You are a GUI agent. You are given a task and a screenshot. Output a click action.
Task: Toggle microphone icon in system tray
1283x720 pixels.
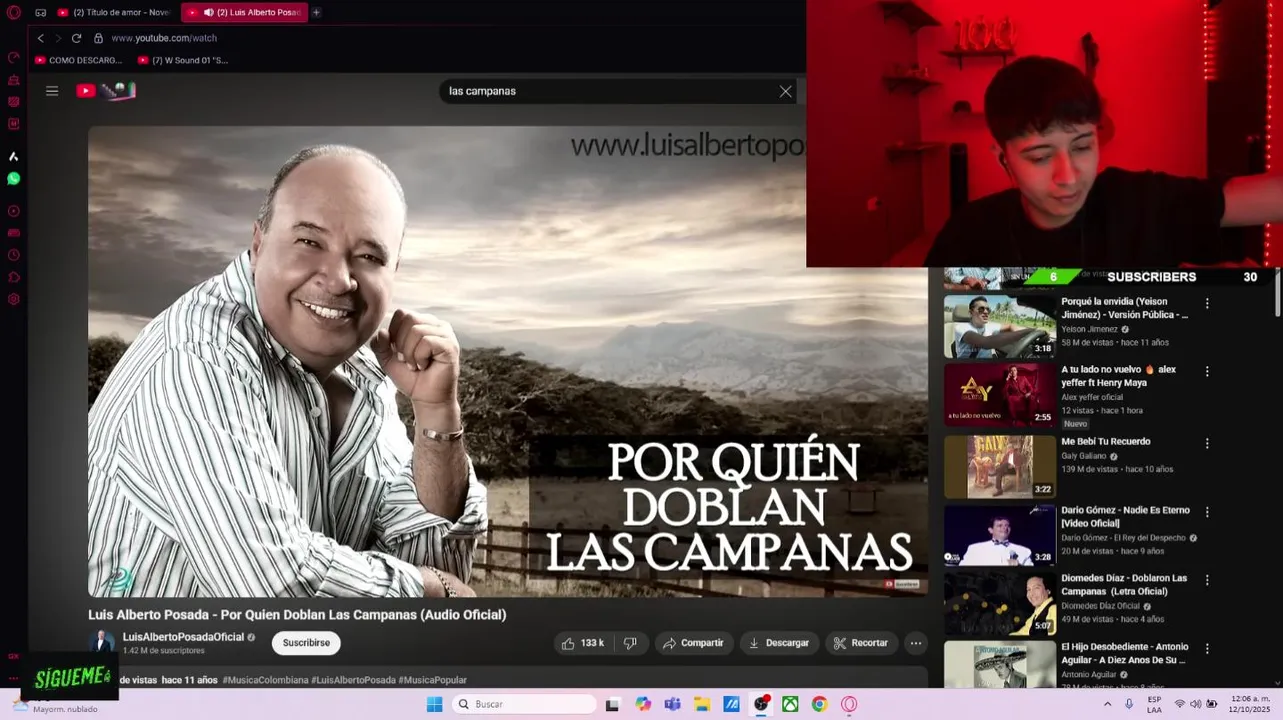1129,704
